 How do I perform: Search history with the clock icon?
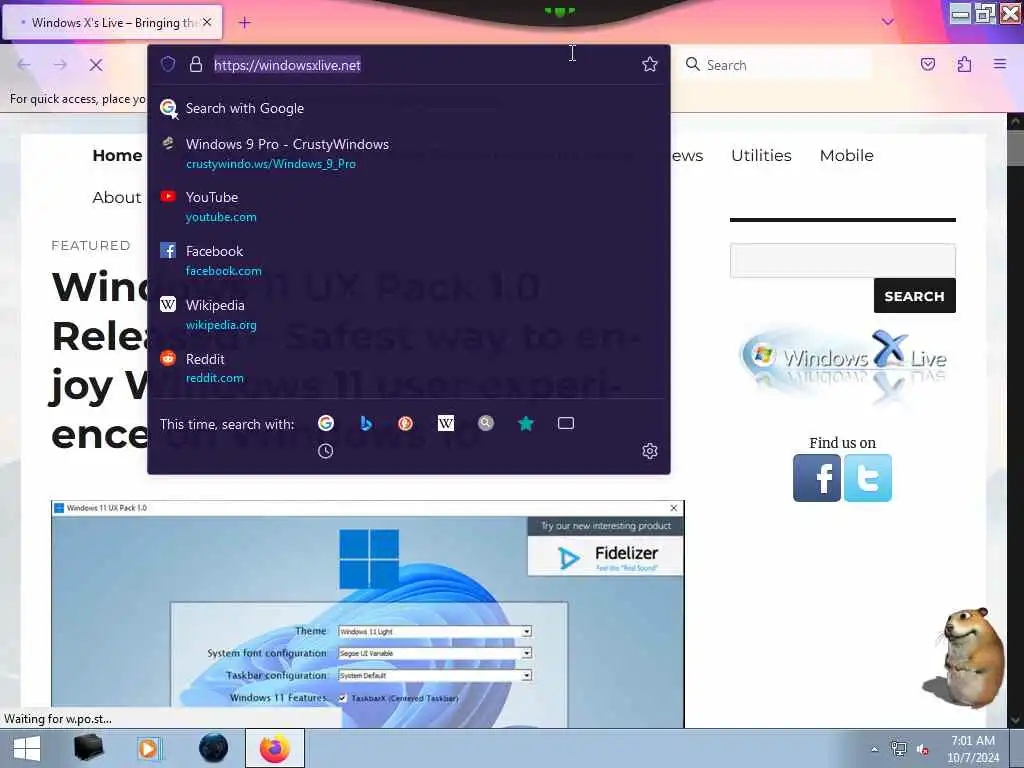[325, 451]
